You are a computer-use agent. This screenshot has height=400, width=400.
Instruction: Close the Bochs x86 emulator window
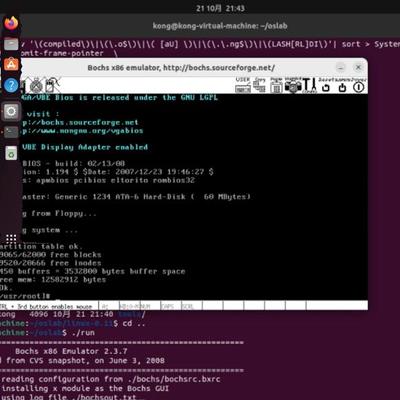tap(358, 67)
